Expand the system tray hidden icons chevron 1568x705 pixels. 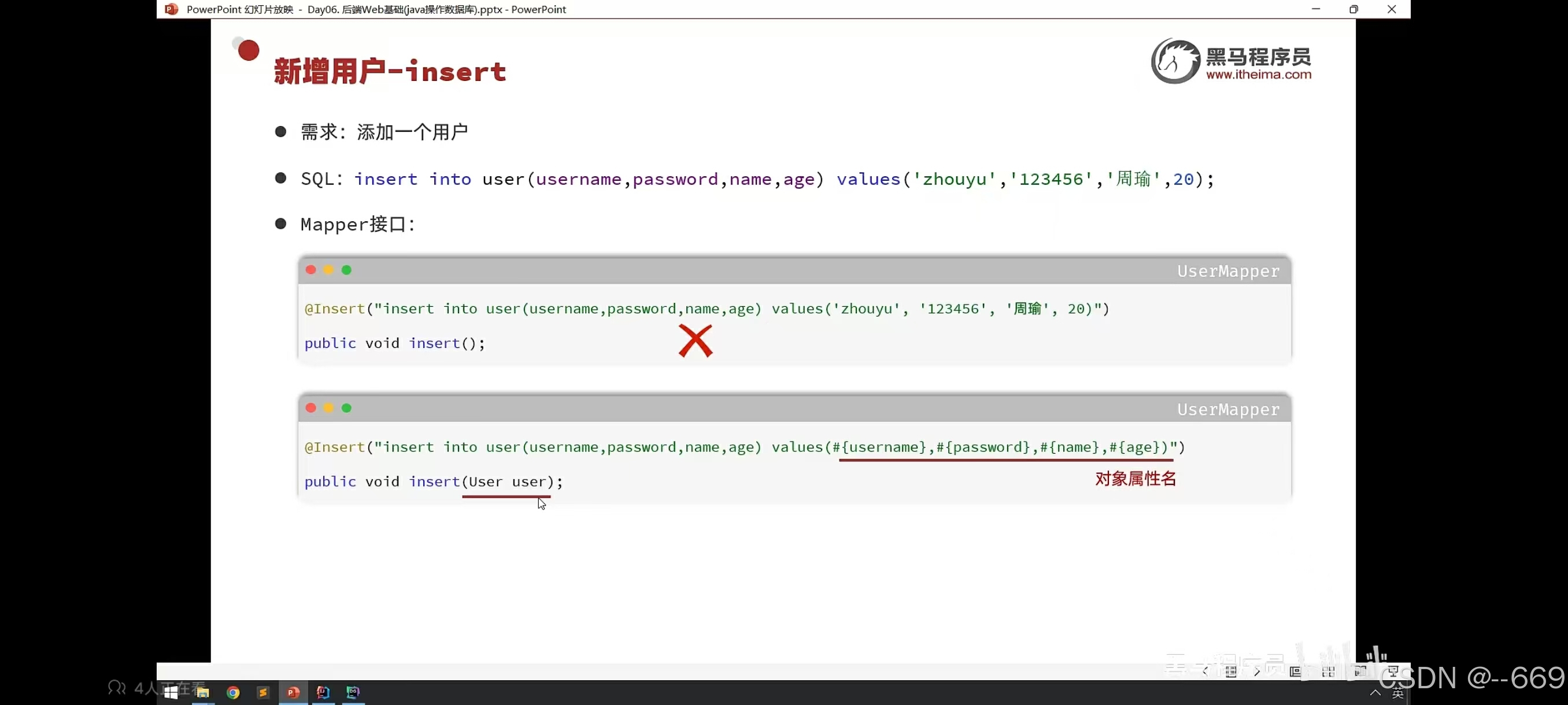pyautogui.click(x=1375, y=693)
